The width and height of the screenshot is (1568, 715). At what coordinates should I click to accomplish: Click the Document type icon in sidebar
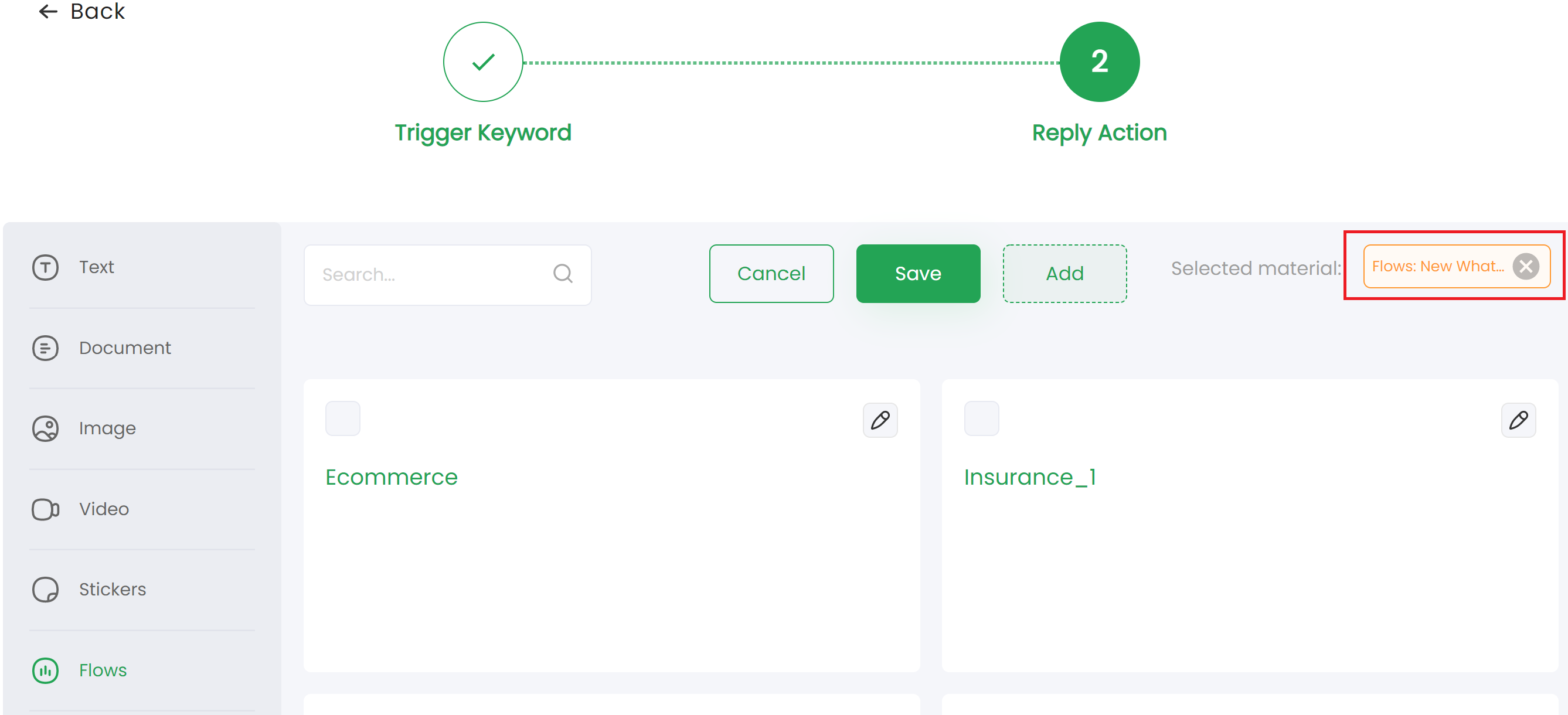pyautogui.click(x=46, y=348)
